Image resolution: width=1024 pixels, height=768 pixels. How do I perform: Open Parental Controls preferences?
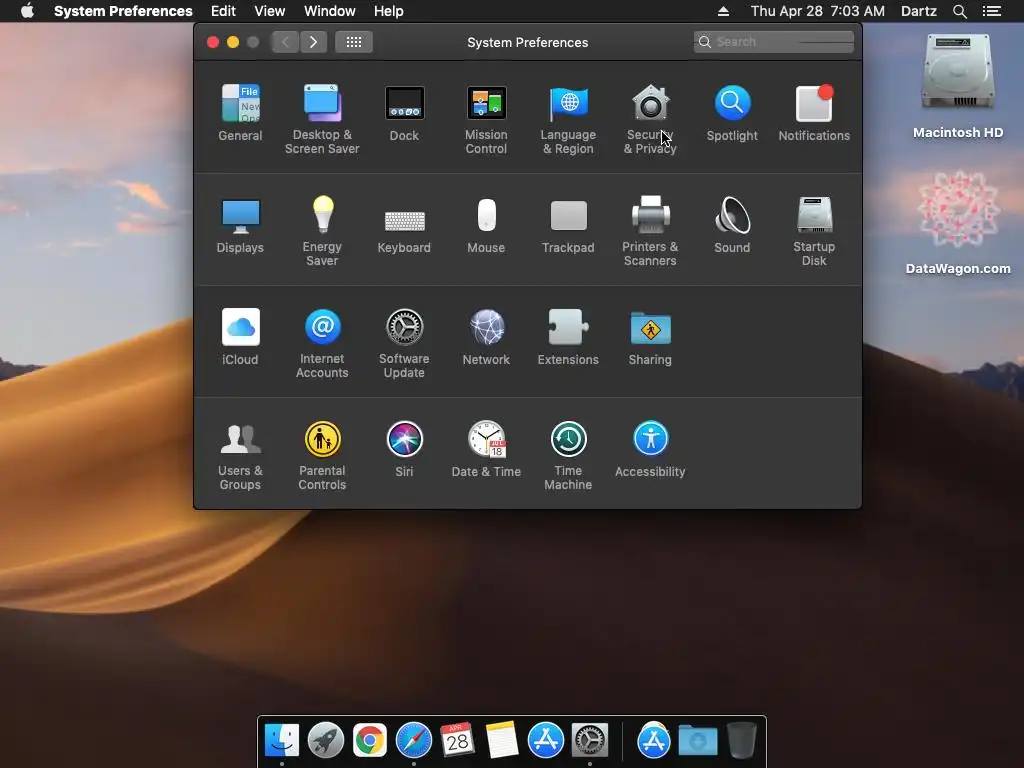[322, 455]
